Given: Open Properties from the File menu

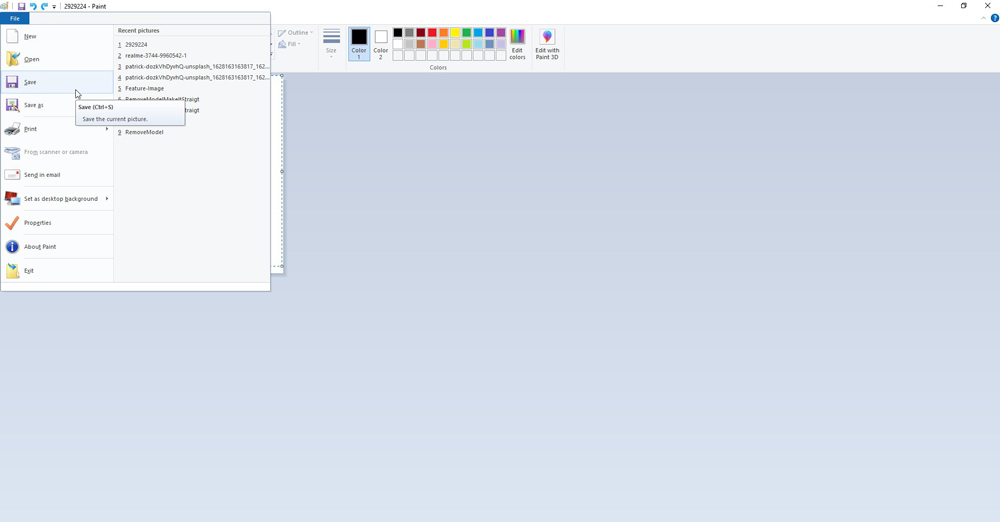Looking at the screenshot, I should click(57, 223).
